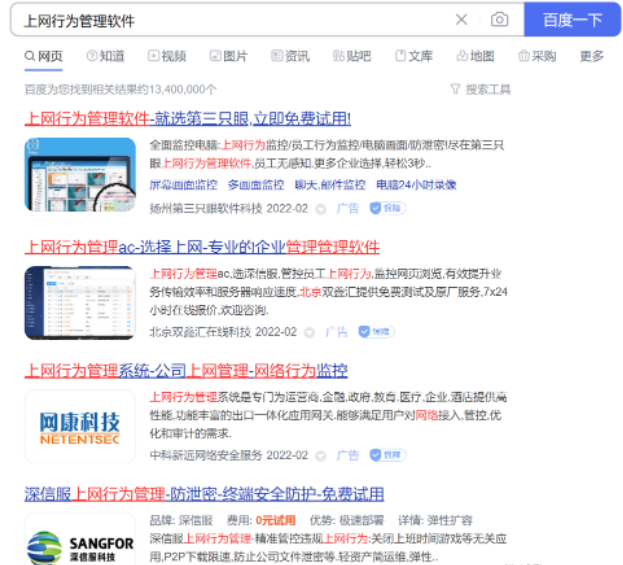Viewport: 623px width, 565px height.
Task: Click the SANGFOR logo thumbnail
Action: [x=79, y=541]
